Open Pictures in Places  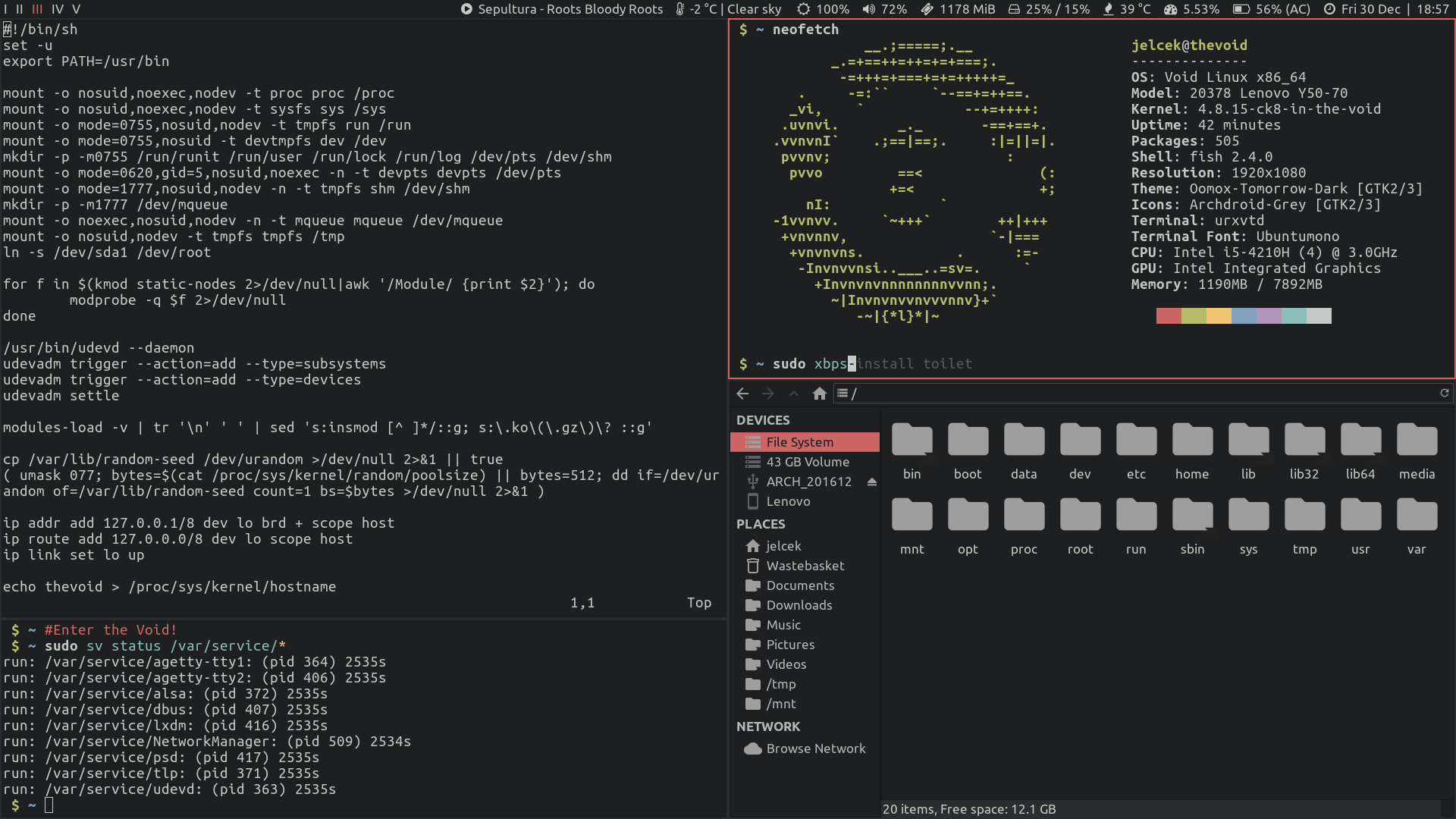(805, 645)
